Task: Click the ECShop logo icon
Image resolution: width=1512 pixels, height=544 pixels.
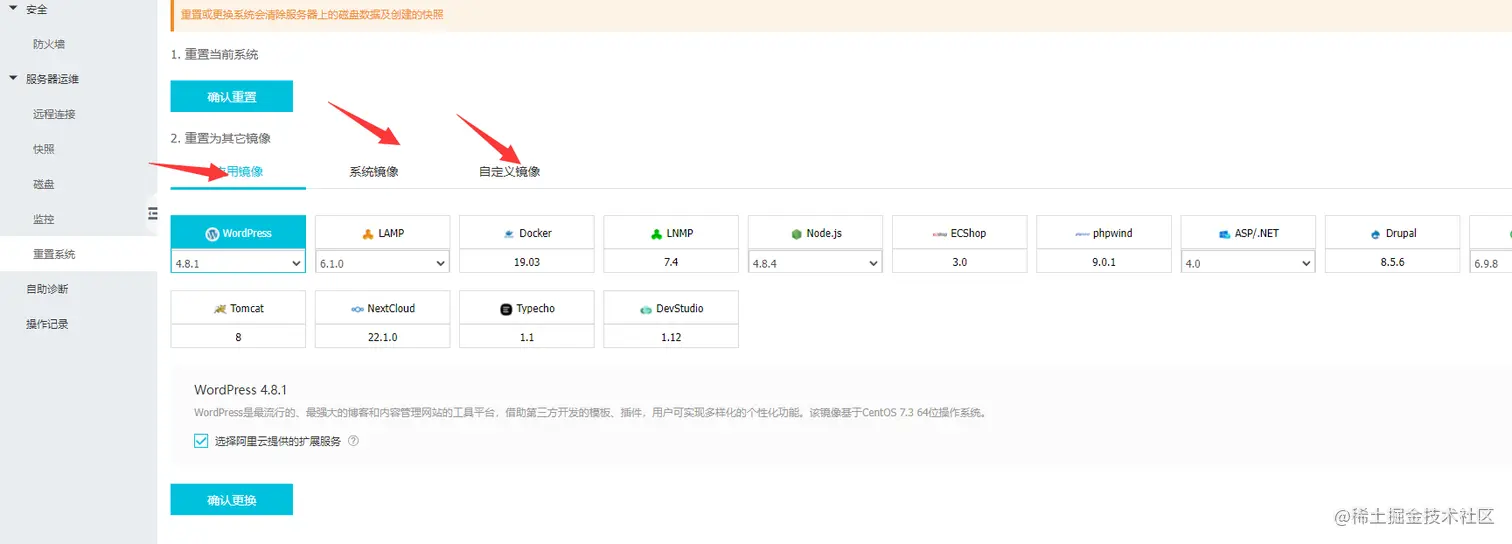Action: 939,234
